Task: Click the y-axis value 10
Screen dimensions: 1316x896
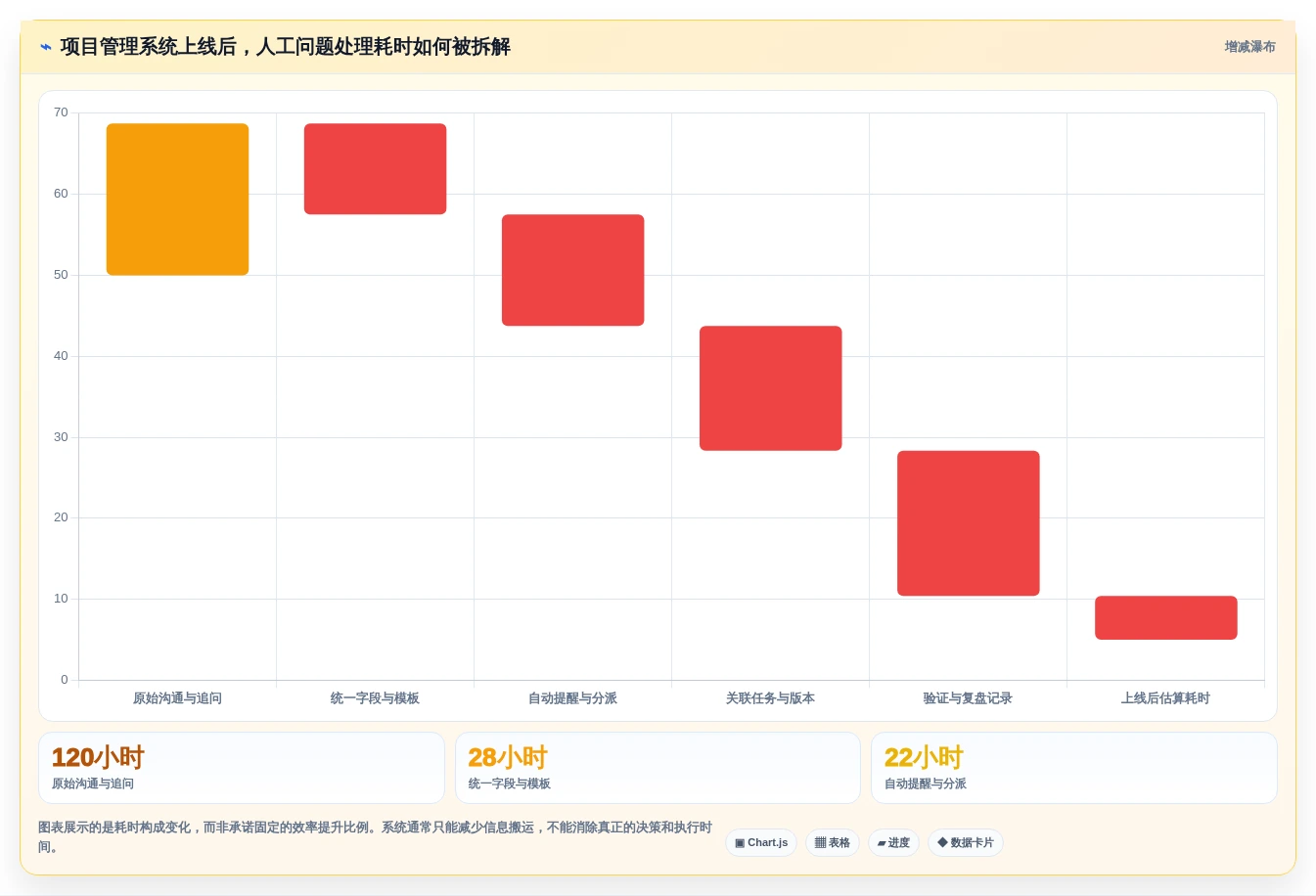Action: (x=61, y=599)
